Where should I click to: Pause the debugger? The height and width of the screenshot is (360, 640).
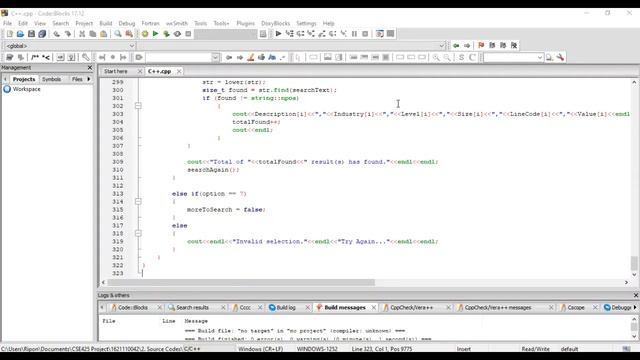354,34
